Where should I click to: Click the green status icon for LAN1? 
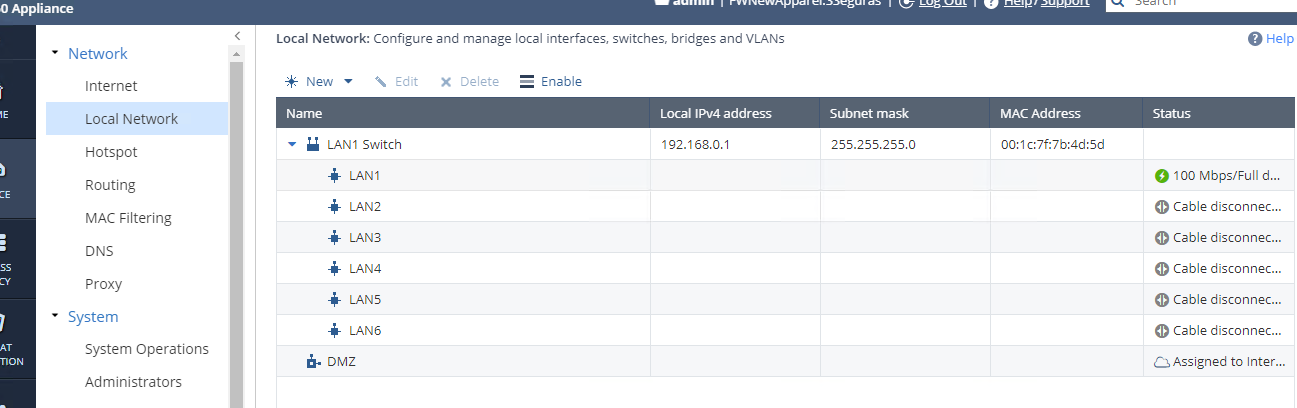1161,176
